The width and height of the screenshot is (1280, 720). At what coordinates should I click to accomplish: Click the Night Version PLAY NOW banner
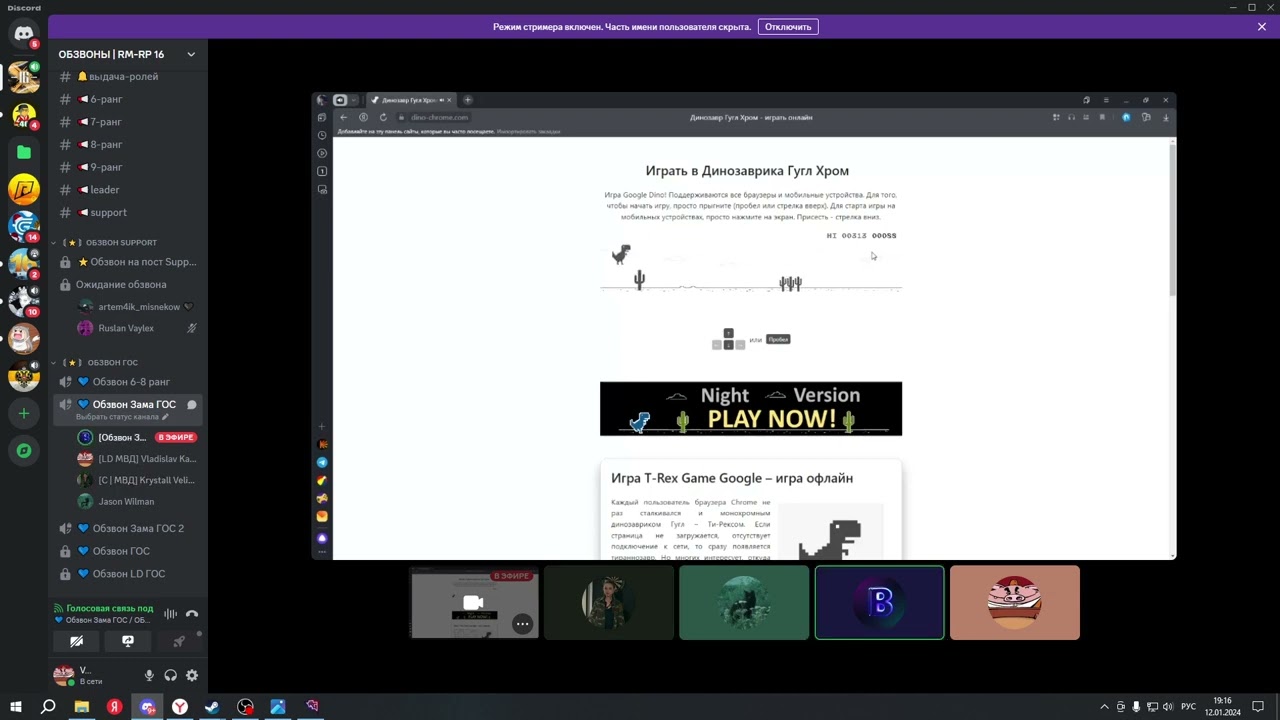coord(751,409)
